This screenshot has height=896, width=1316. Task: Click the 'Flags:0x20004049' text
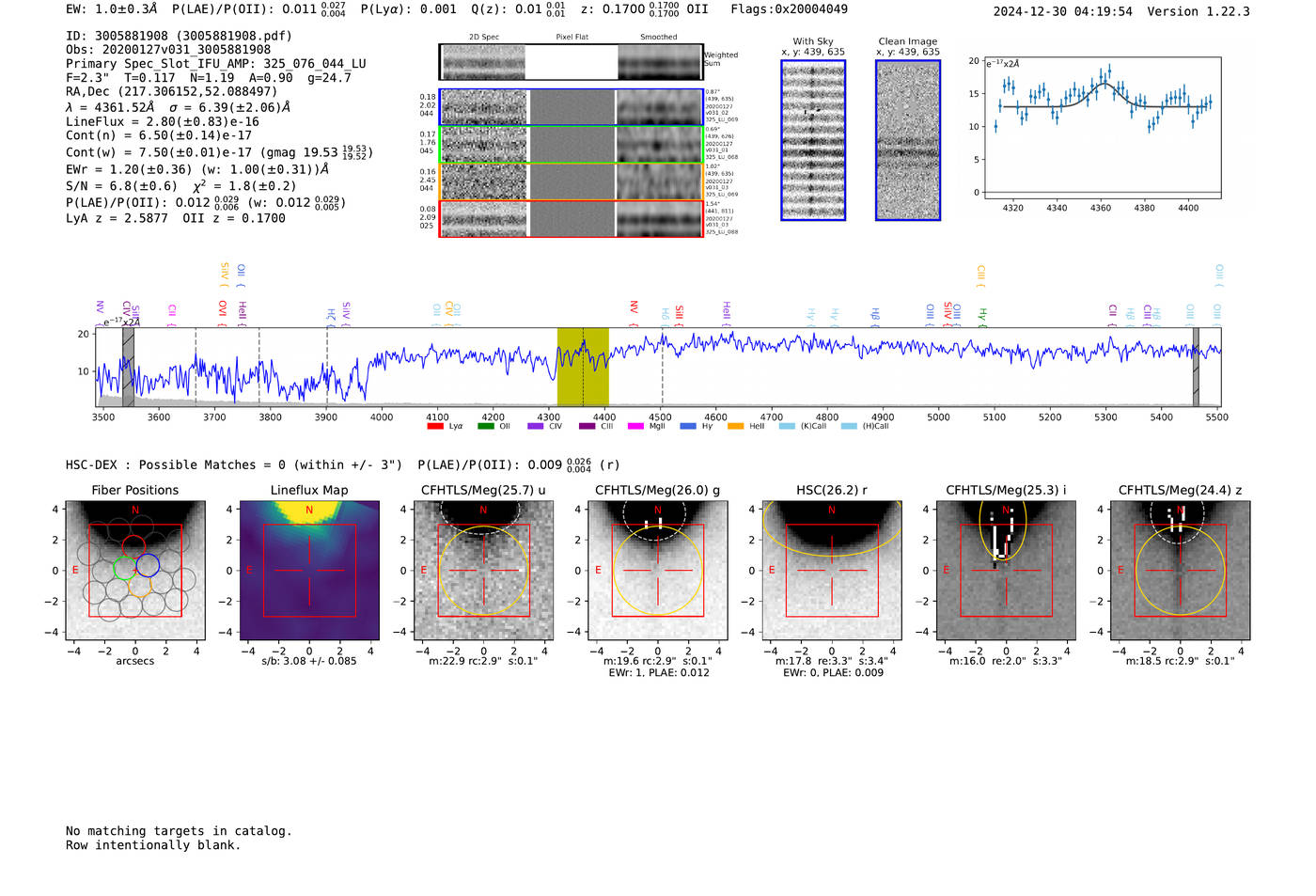tap(789, 9)
